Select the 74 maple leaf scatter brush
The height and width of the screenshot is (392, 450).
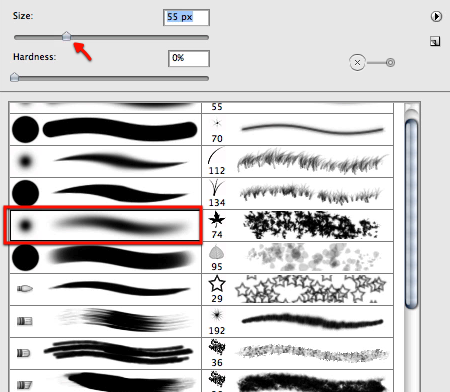click(298, 225)
